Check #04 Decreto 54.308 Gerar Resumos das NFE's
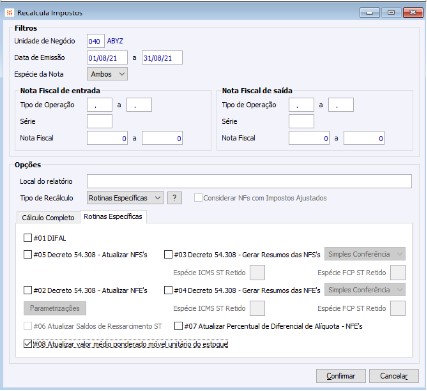Viewport: 427px width, 391px height. click(x=168, y=290)
